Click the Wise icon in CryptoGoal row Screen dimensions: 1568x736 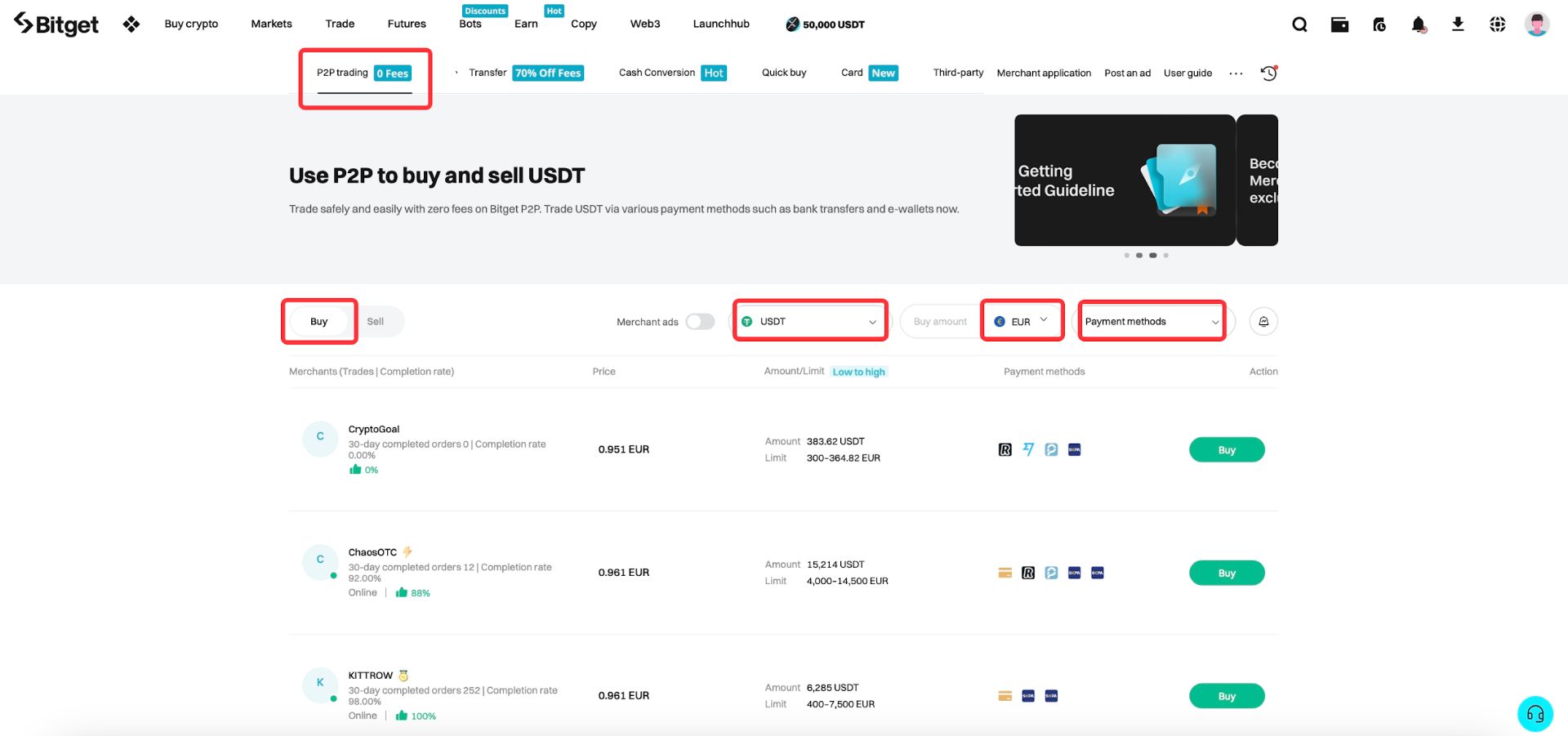click(x=1028, y=449)
